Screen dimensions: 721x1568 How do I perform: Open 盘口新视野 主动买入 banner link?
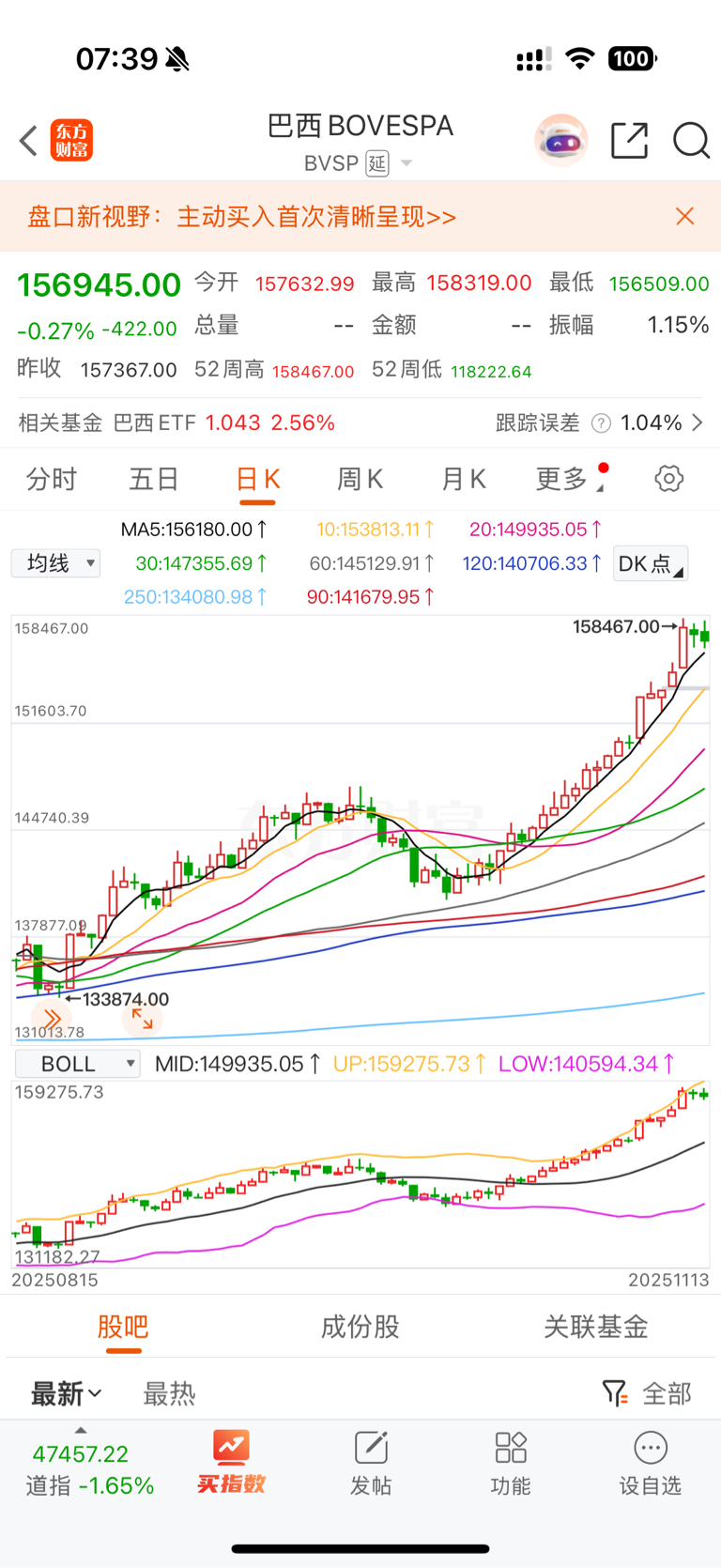pyautogui.click(x=241, y=217)
